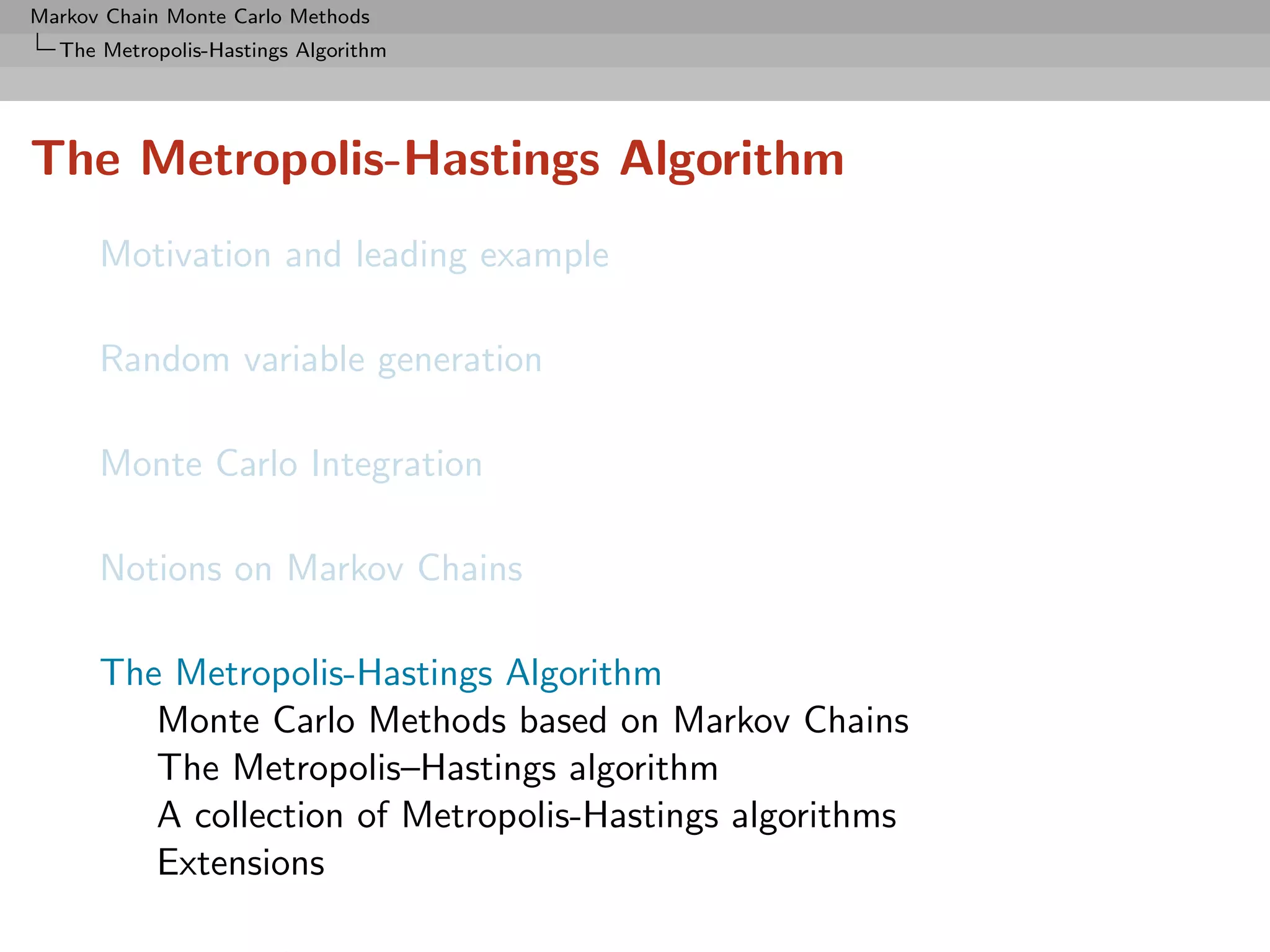The height and width of the screenshot is (952, 1270).
Task: Go to 'Extensions' subsection
Action: tap(241, 863)
